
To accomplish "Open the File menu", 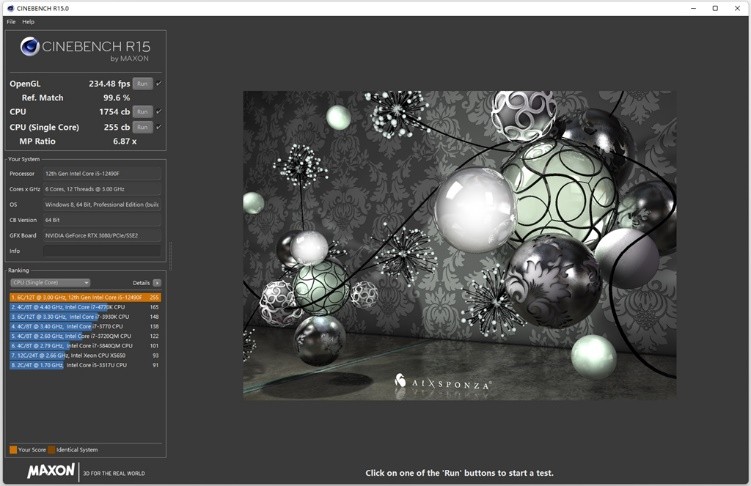I will click(11, 21).
